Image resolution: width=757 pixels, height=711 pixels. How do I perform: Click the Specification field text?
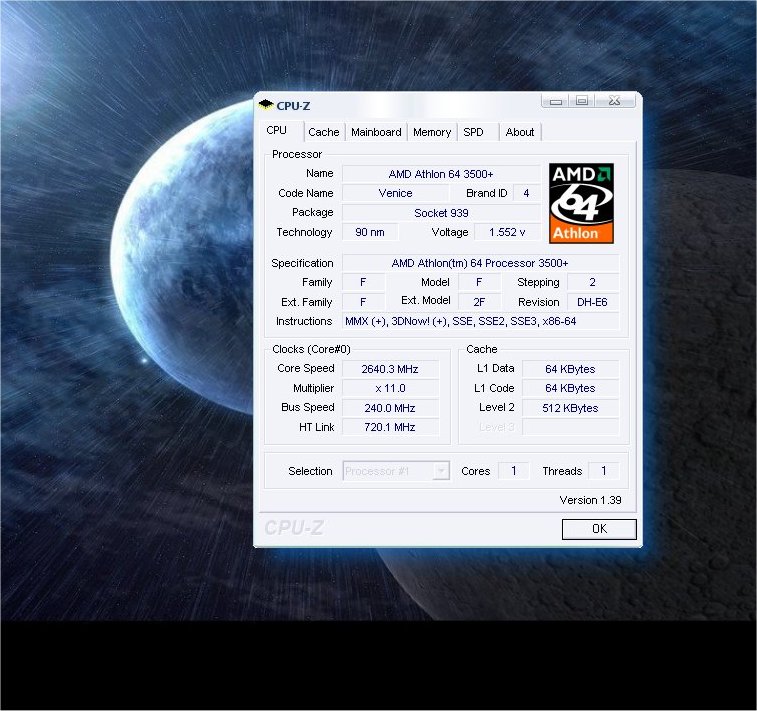pos(480,263)
